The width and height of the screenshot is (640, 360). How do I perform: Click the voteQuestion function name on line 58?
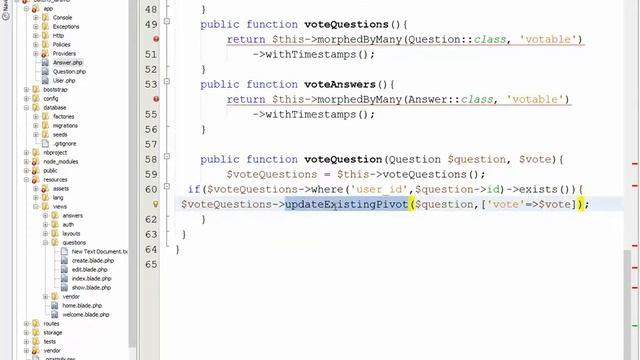(x=343, y=160)
